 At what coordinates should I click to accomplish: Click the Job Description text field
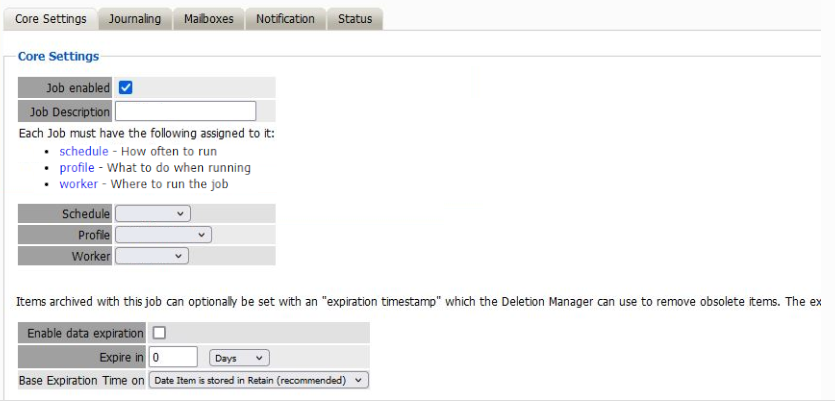pyautogui.click(x=186, y=112)
